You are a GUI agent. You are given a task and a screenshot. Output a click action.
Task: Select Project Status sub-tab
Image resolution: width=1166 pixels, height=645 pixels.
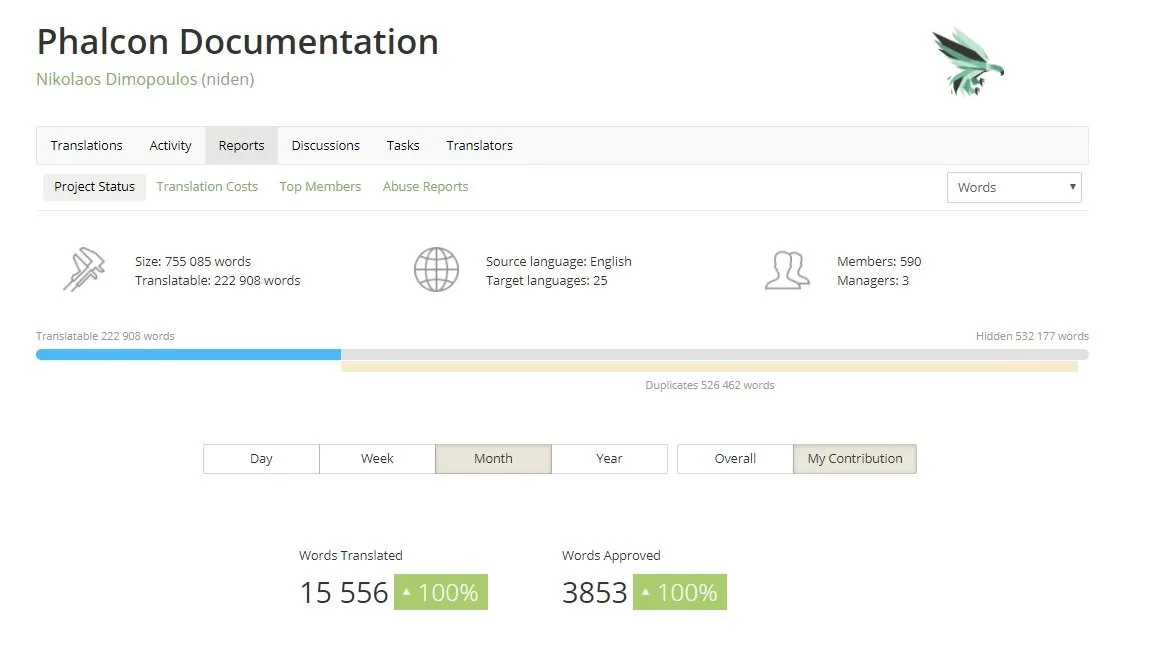point(94,187)
